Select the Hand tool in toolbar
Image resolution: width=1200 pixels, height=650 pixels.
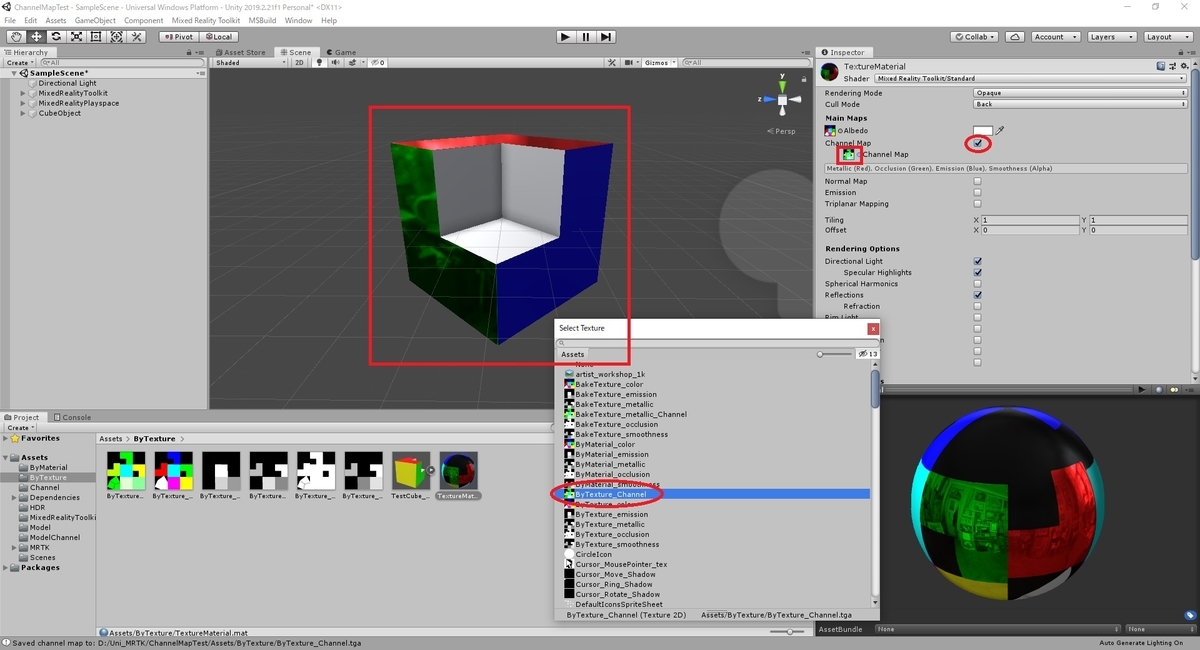[x=16, y=37]
